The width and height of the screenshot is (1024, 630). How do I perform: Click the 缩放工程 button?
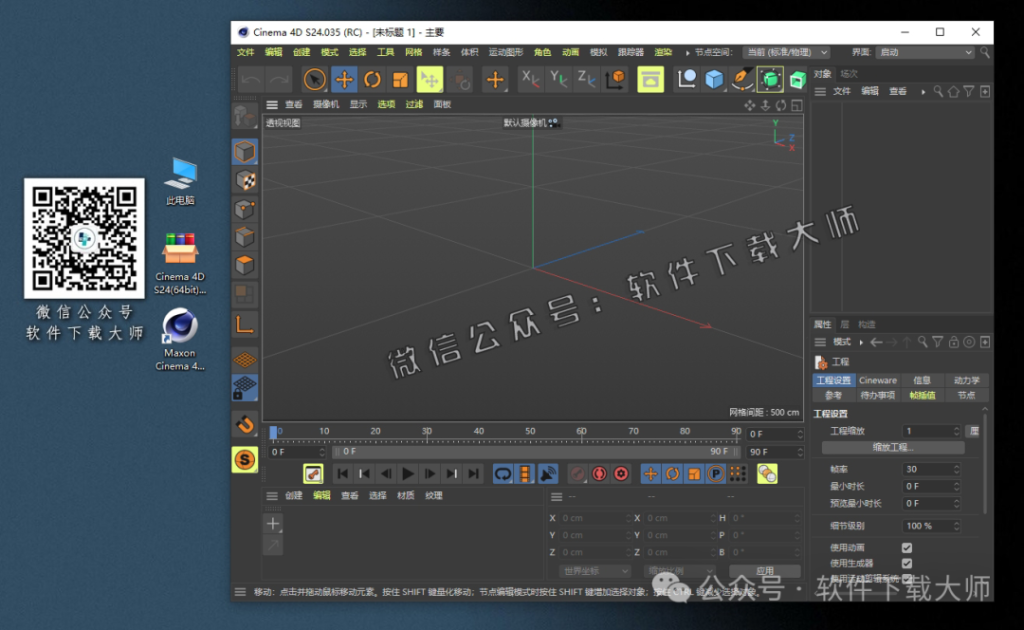[893, 448]
